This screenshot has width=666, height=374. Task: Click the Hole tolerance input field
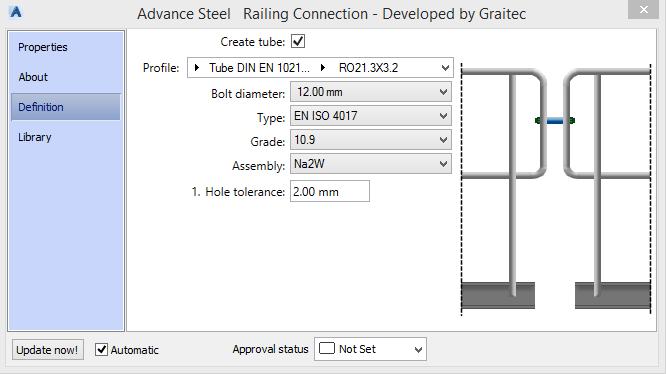click(x=330, y=191)
